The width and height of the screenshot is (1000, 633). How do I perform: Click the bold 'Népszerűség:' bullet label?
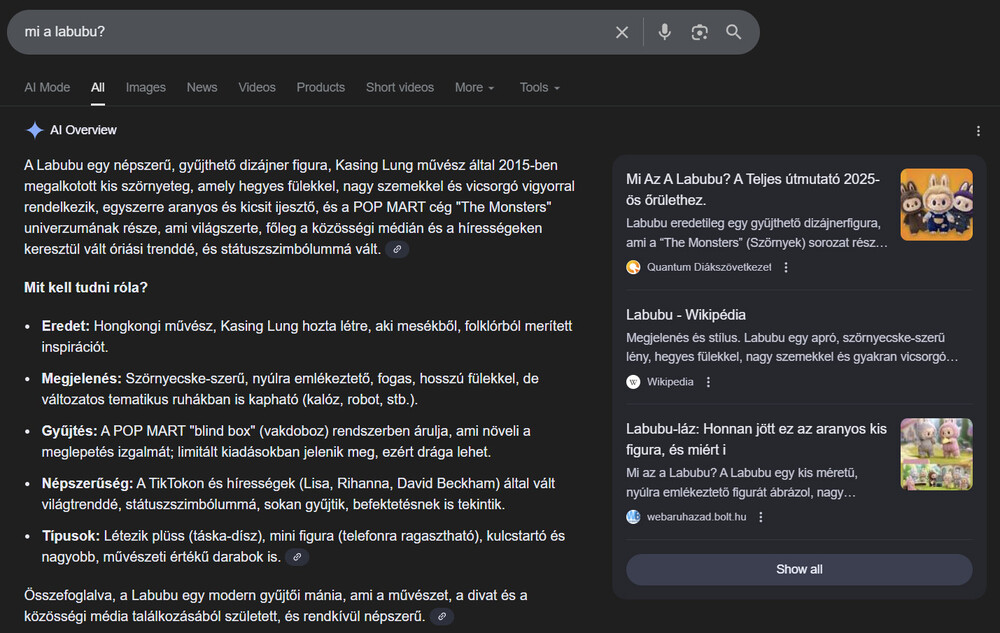87,483
